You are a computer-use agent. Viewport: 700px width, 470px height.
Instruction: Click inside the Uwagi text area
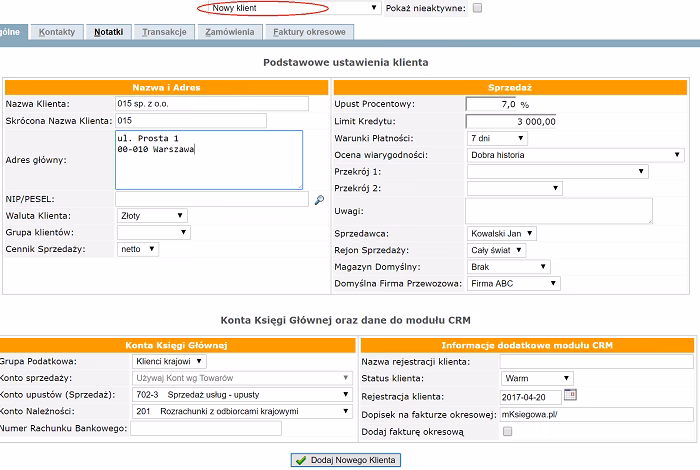pos(558,211)
